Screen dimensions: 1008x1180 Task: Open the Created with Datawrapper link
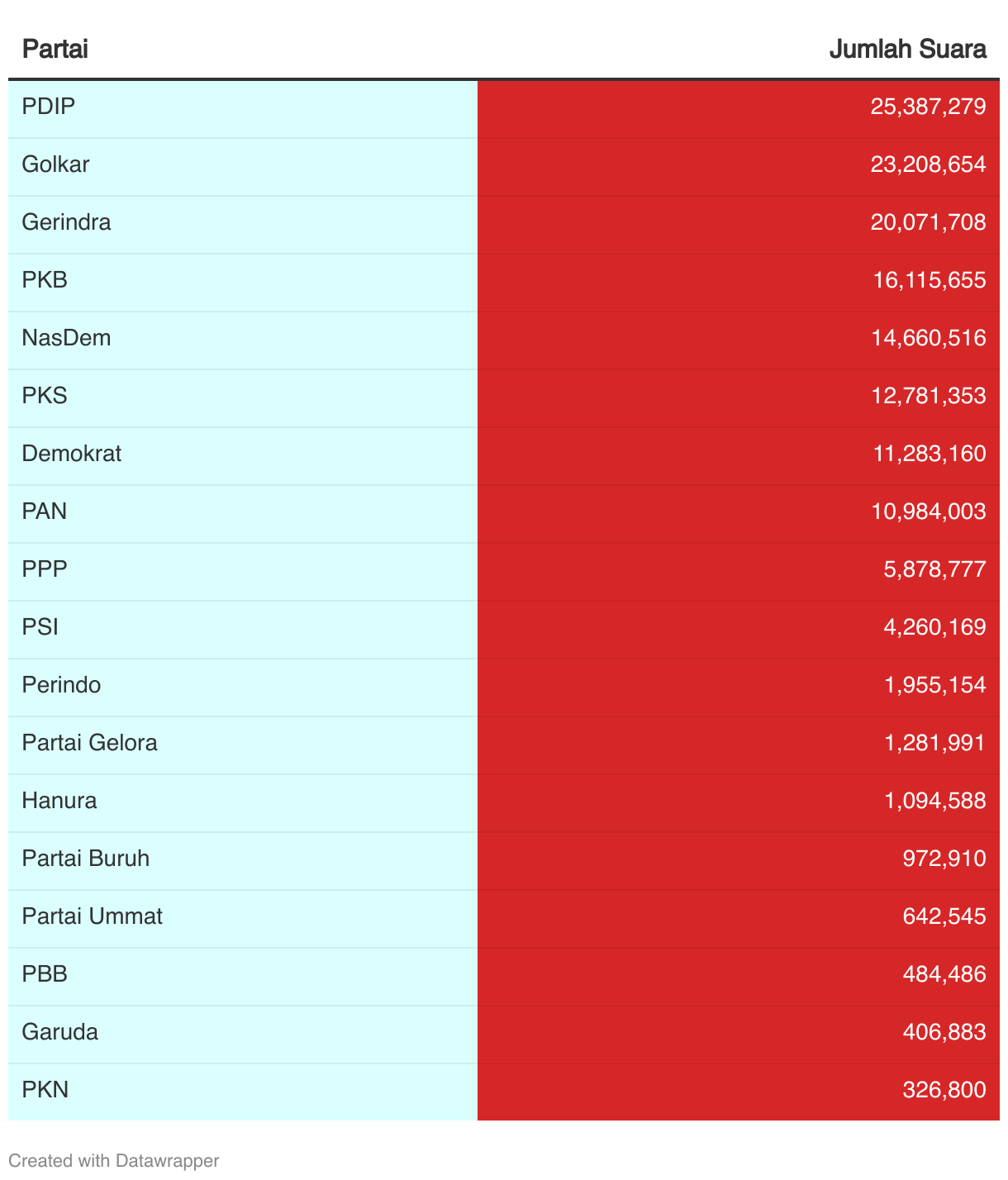click(x=114, y=1161)
